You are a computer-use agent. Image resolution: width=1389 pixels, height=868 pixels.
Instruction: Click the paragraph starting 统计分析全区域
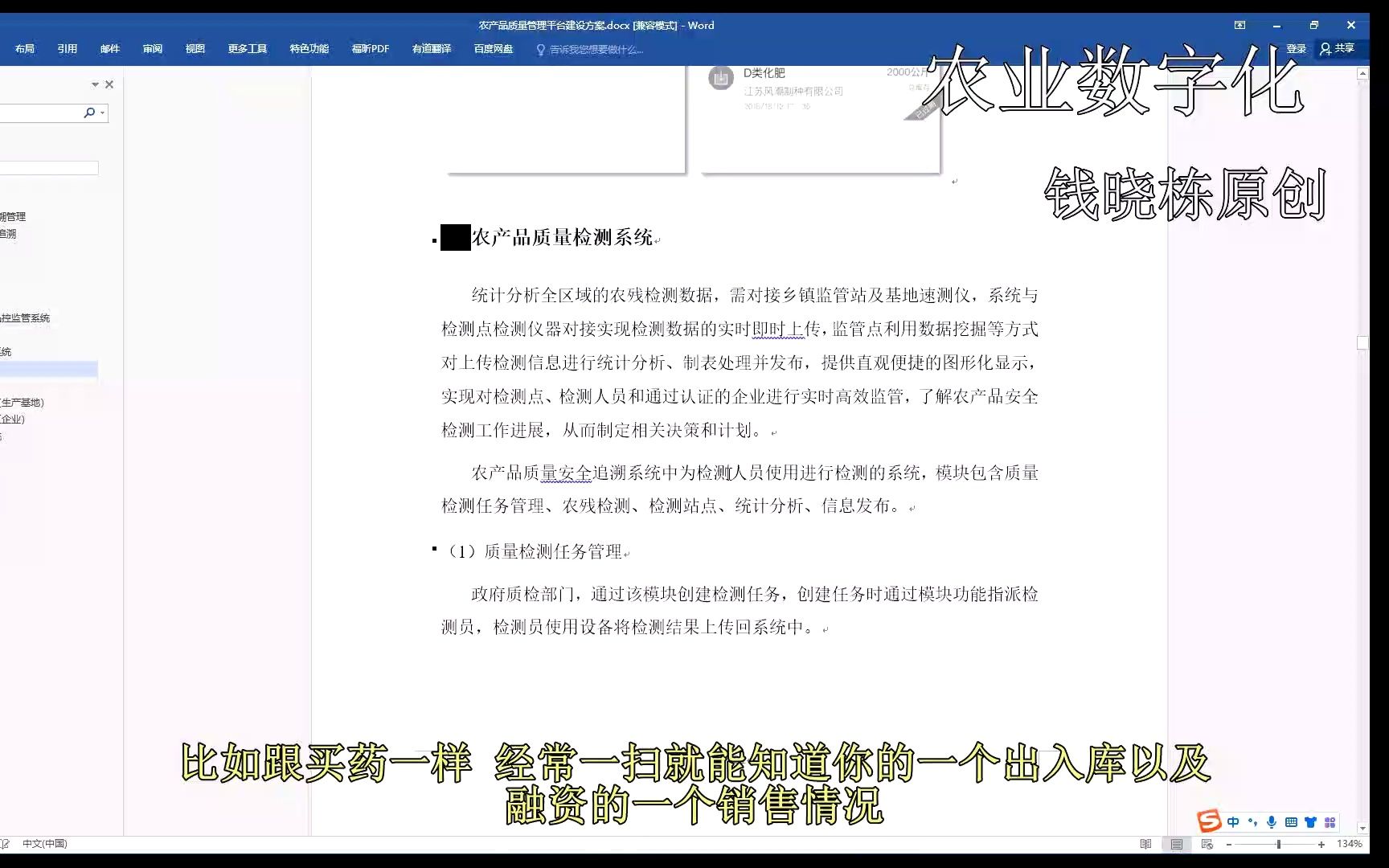click(740, 362)
